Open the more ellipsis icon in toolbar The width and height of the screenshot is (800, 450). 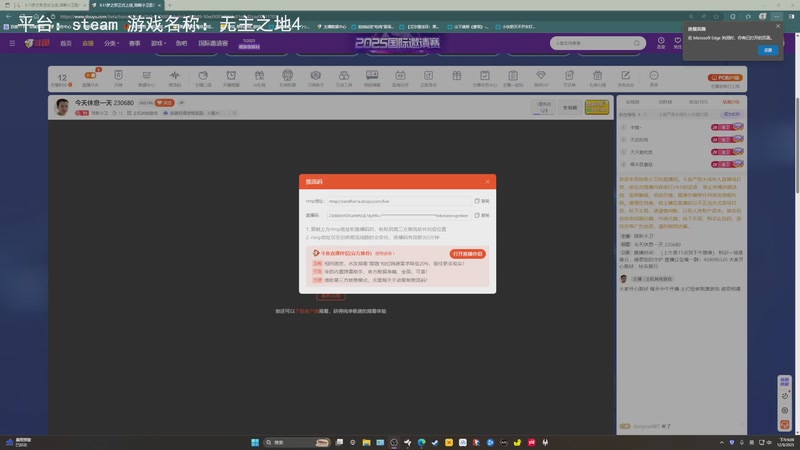click(x=654, y=76)
